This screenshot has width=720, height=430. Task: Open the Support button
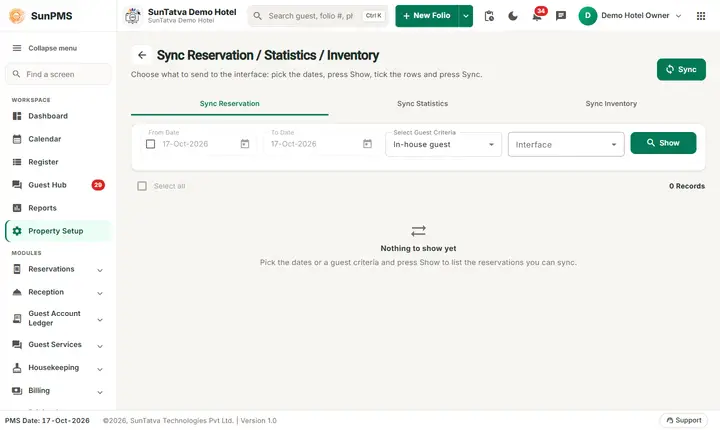(x=684, y=420)
